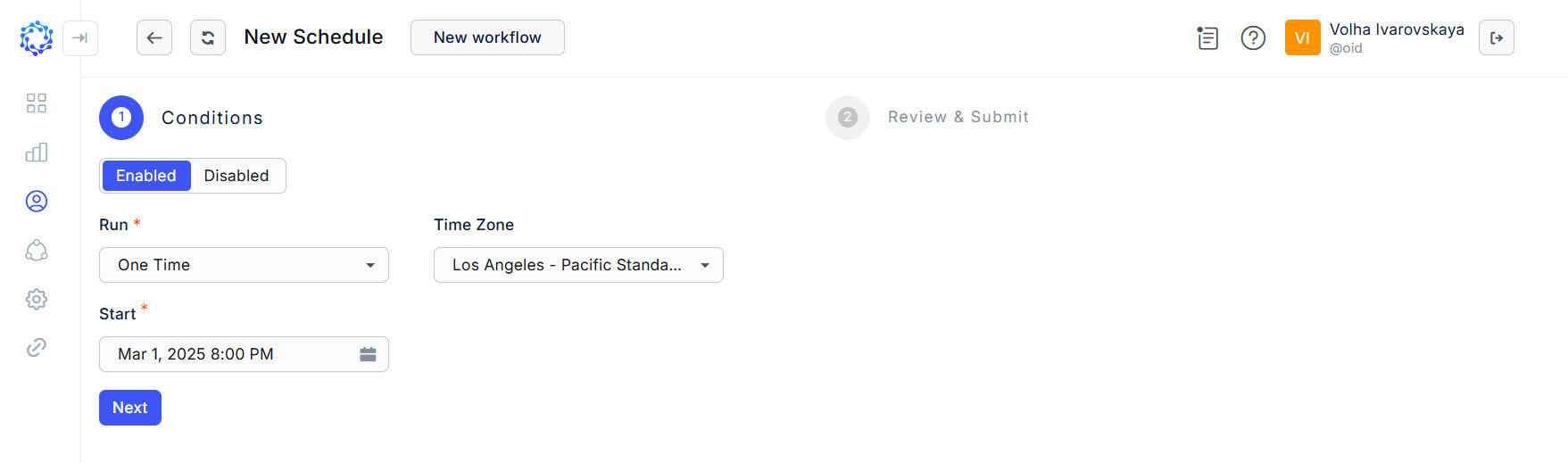
Task: Open the task list icon in header
Action: pos(1207,38)
